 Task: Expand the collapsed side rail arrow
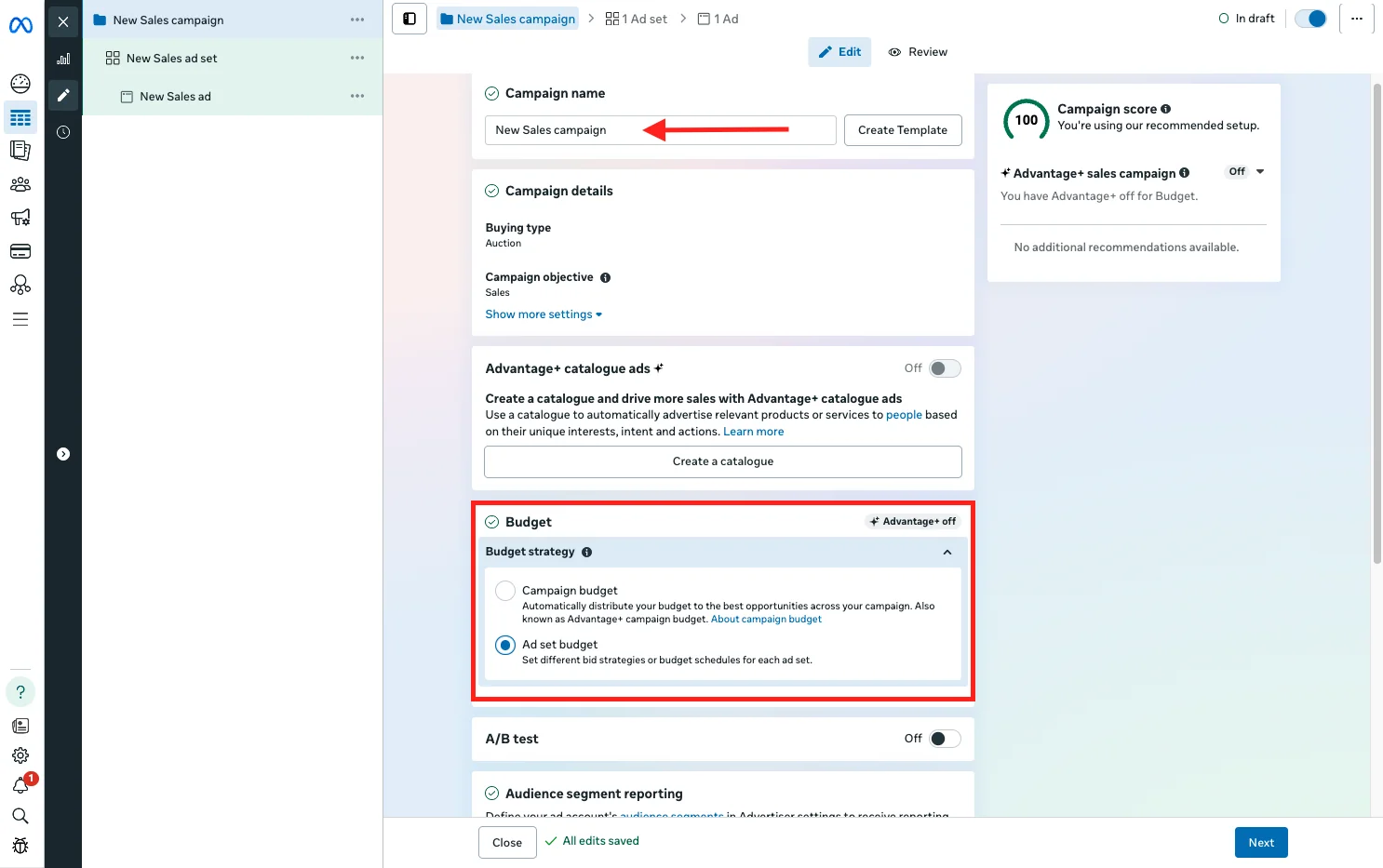63,454
